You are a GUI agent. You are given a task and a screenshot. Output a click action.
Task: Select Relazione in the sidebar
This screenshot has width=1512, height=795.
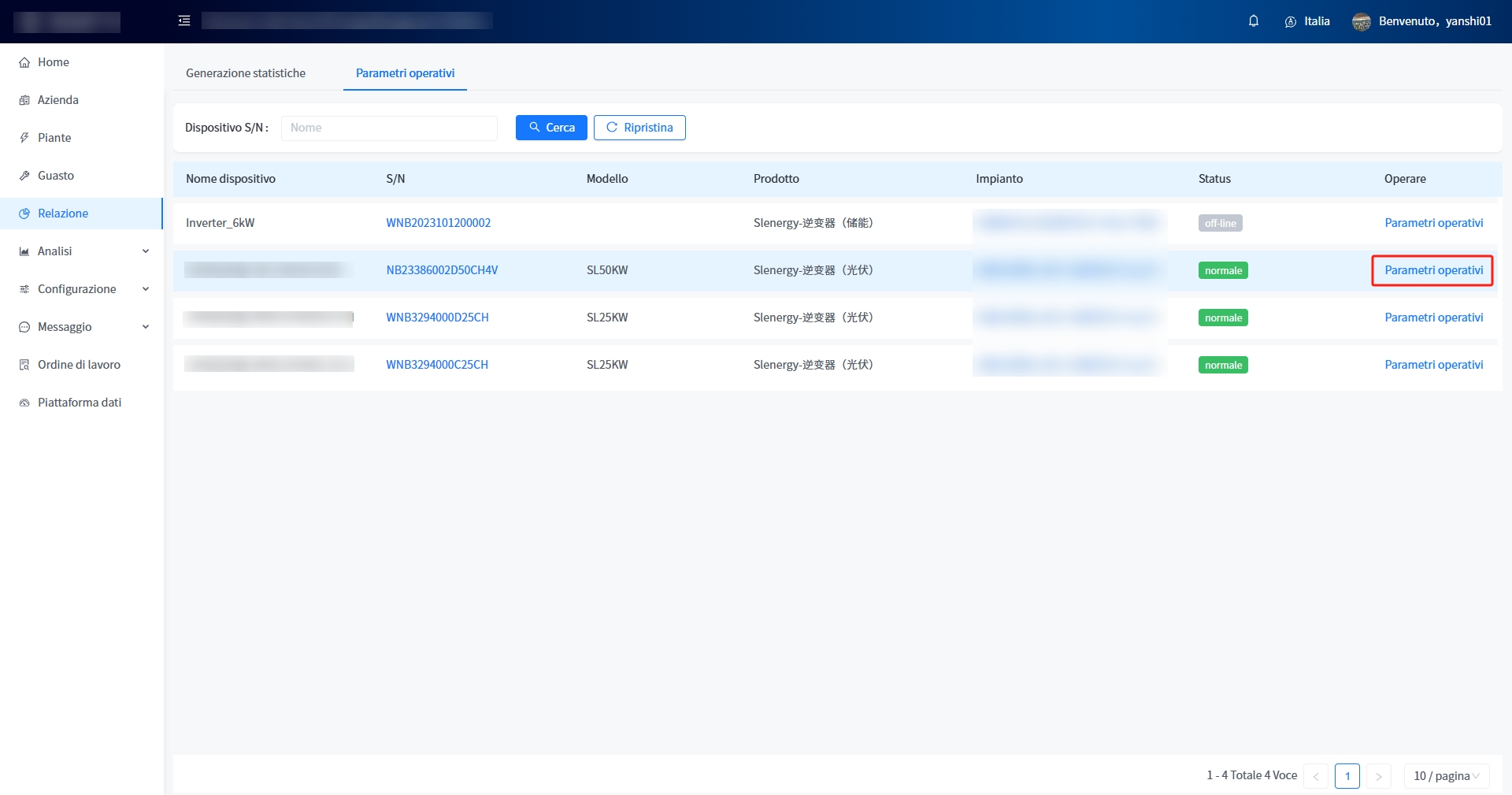click(81, 214)
